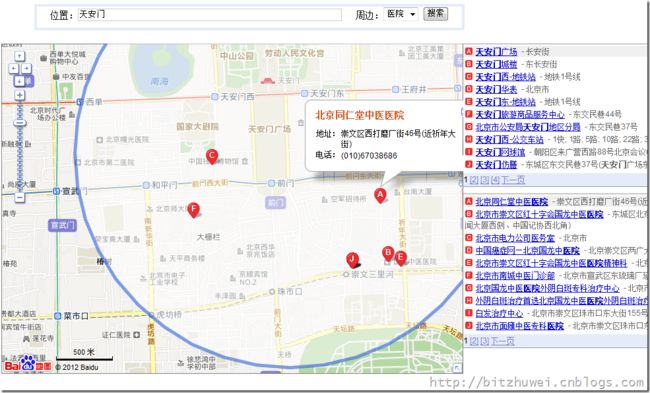Open the 北京市南城中医门诊部 link
The image size is (650, 393).
pyautogui.click(x=515, y=276)
